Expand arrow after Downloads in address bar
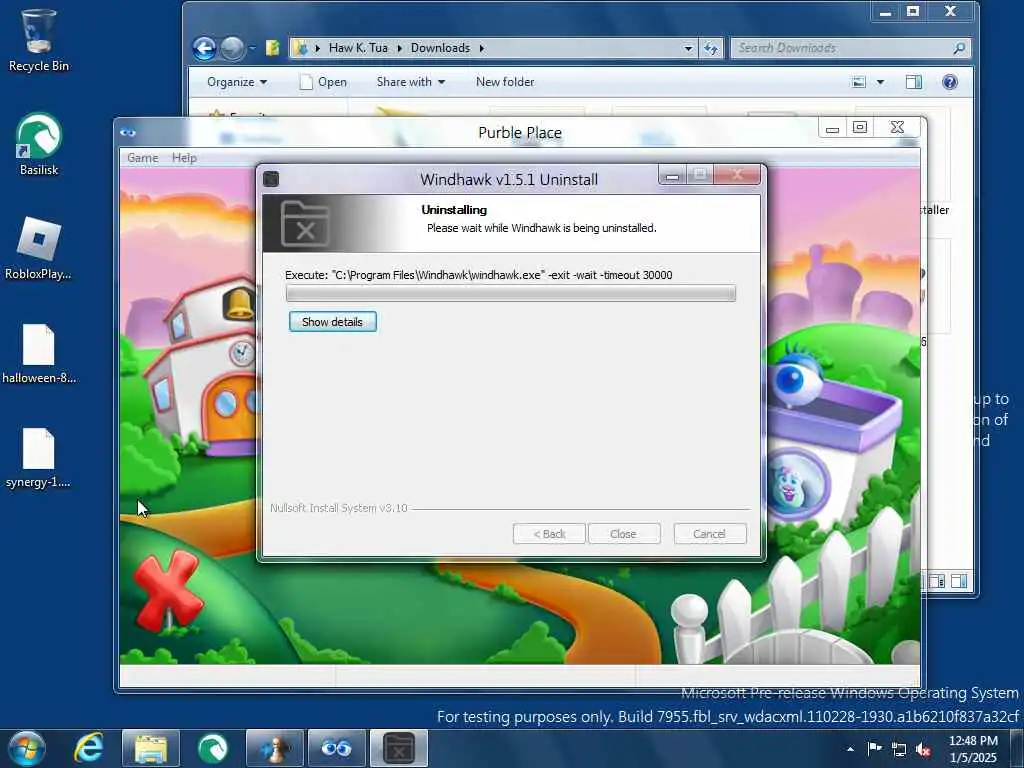 pos(482,48)
